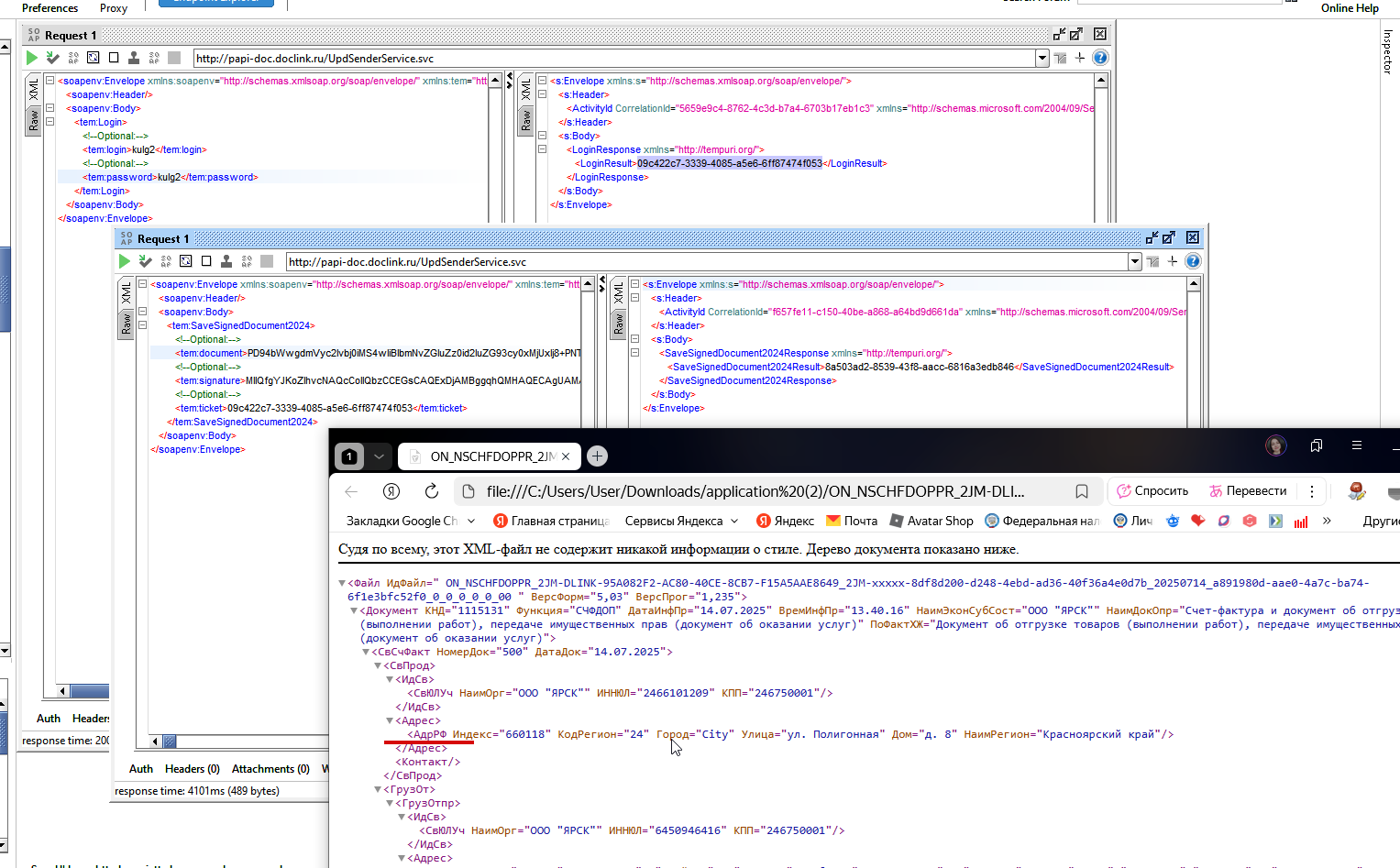
Task: Click plus icon beside the Login endpoint dropdown
Action: click(1080, 58)
